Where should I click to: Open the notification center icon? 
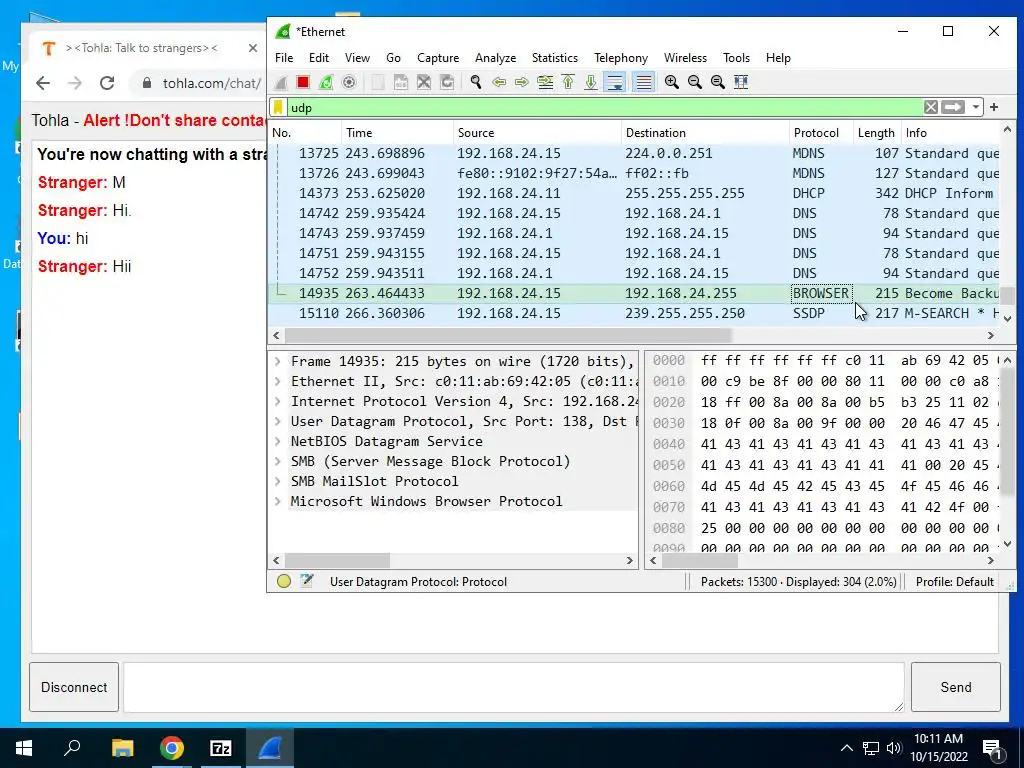point(992,748)
